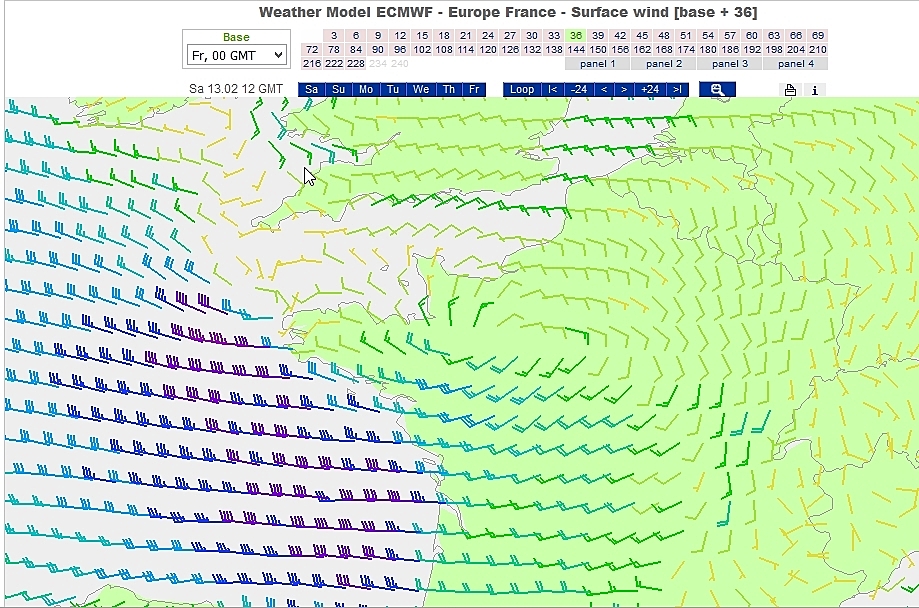
Task: Select forecast hour 216
Action: click(x=312, y=63)
